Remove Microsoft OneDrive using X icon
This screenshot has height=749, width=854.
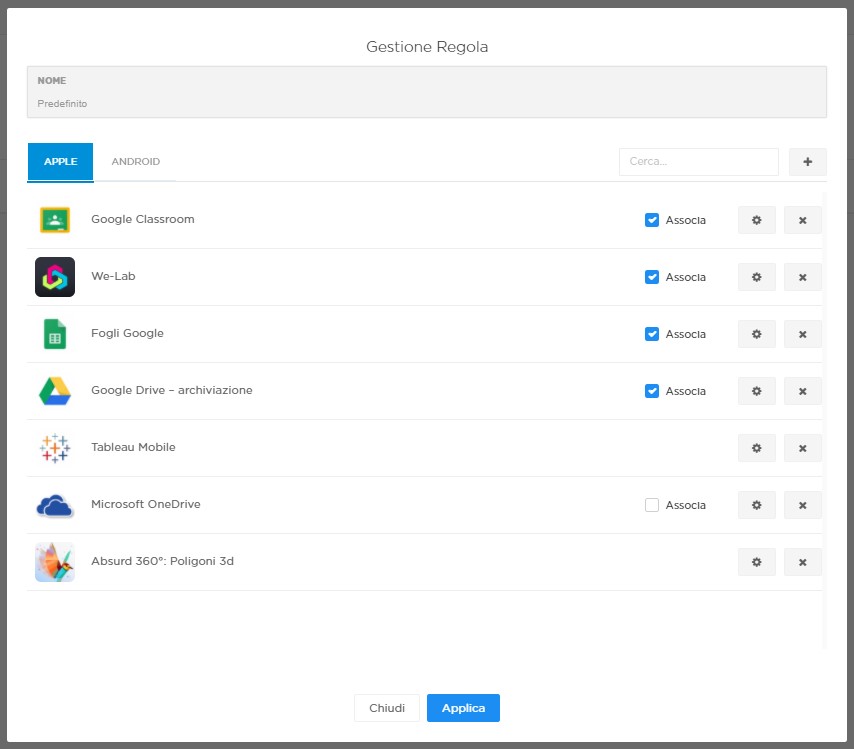point(802,505)
